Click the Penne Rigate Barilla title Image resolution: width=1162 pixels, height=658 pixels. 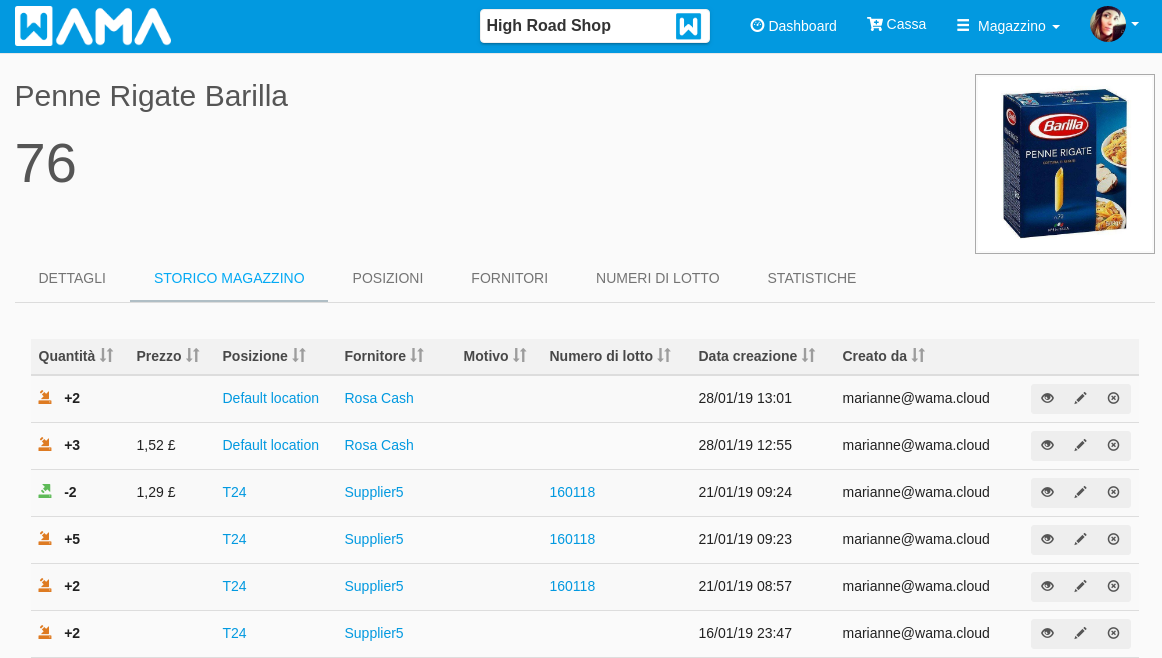pos(151,96)
